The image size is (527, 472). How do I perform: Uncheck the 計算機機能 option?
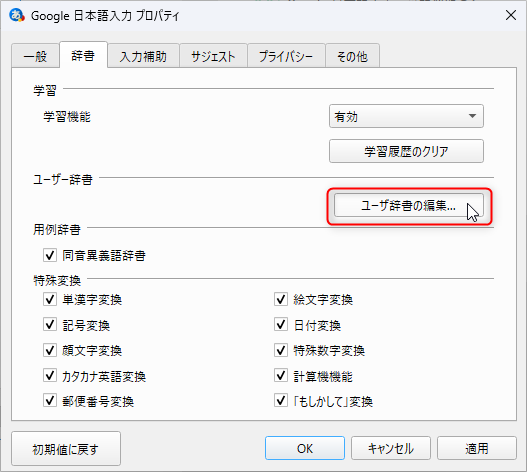(x=281, y=376)
